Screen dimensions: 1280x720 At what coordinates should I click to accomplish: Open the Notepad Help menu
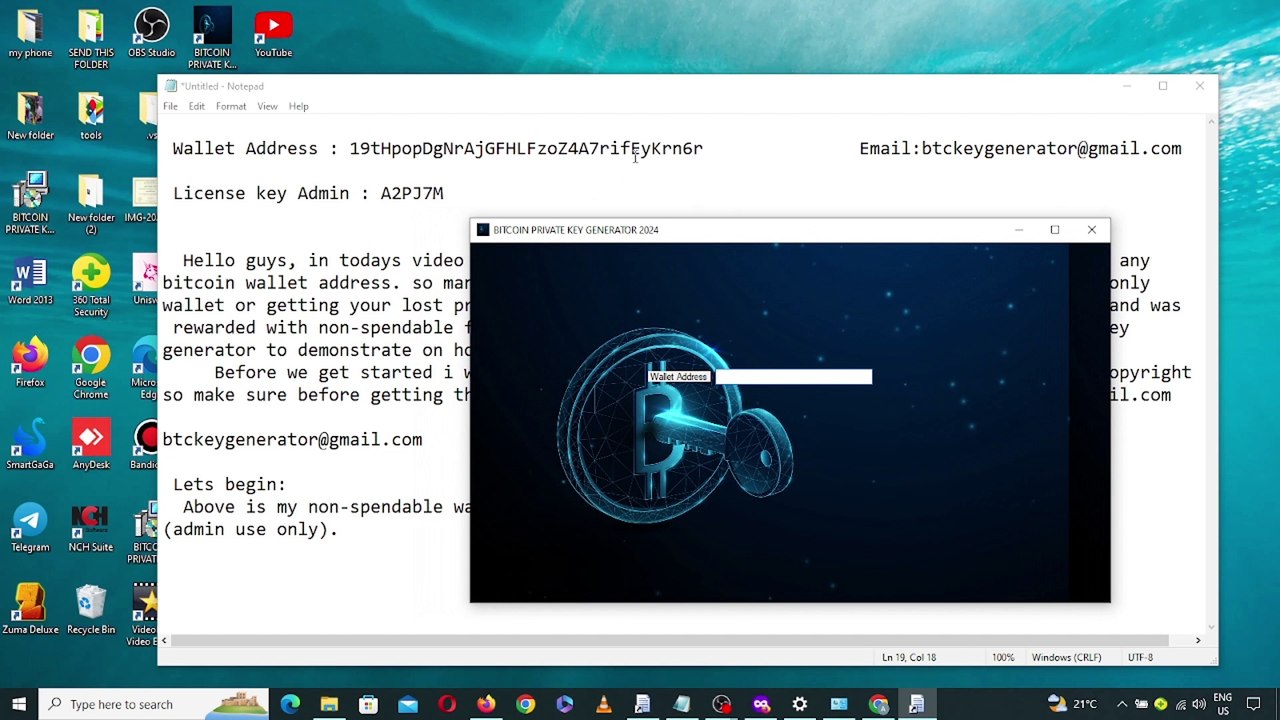[298, 106]
